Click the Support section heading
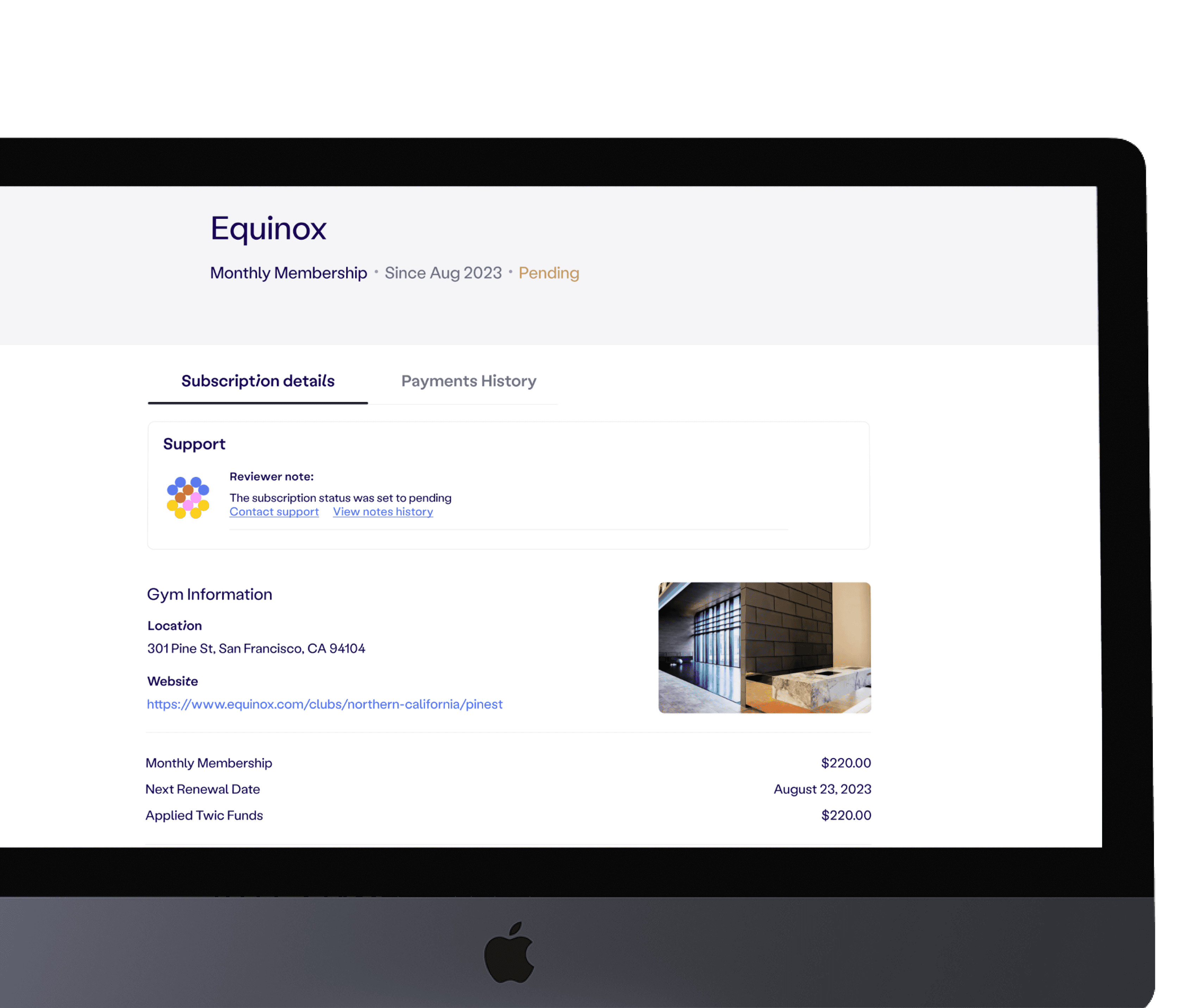 [x=194, y=444]
